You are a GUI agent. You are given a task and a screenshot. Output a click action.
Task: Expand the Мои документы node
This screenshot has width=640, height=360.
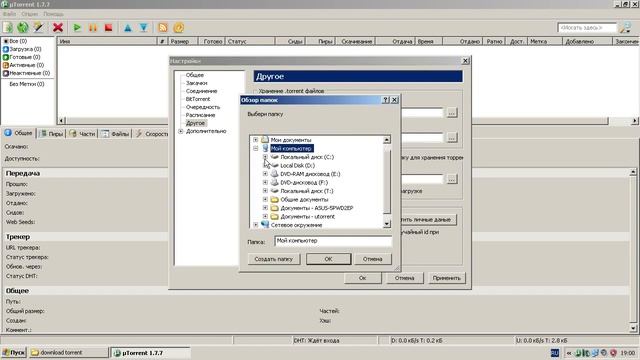(x=256, y=140)
